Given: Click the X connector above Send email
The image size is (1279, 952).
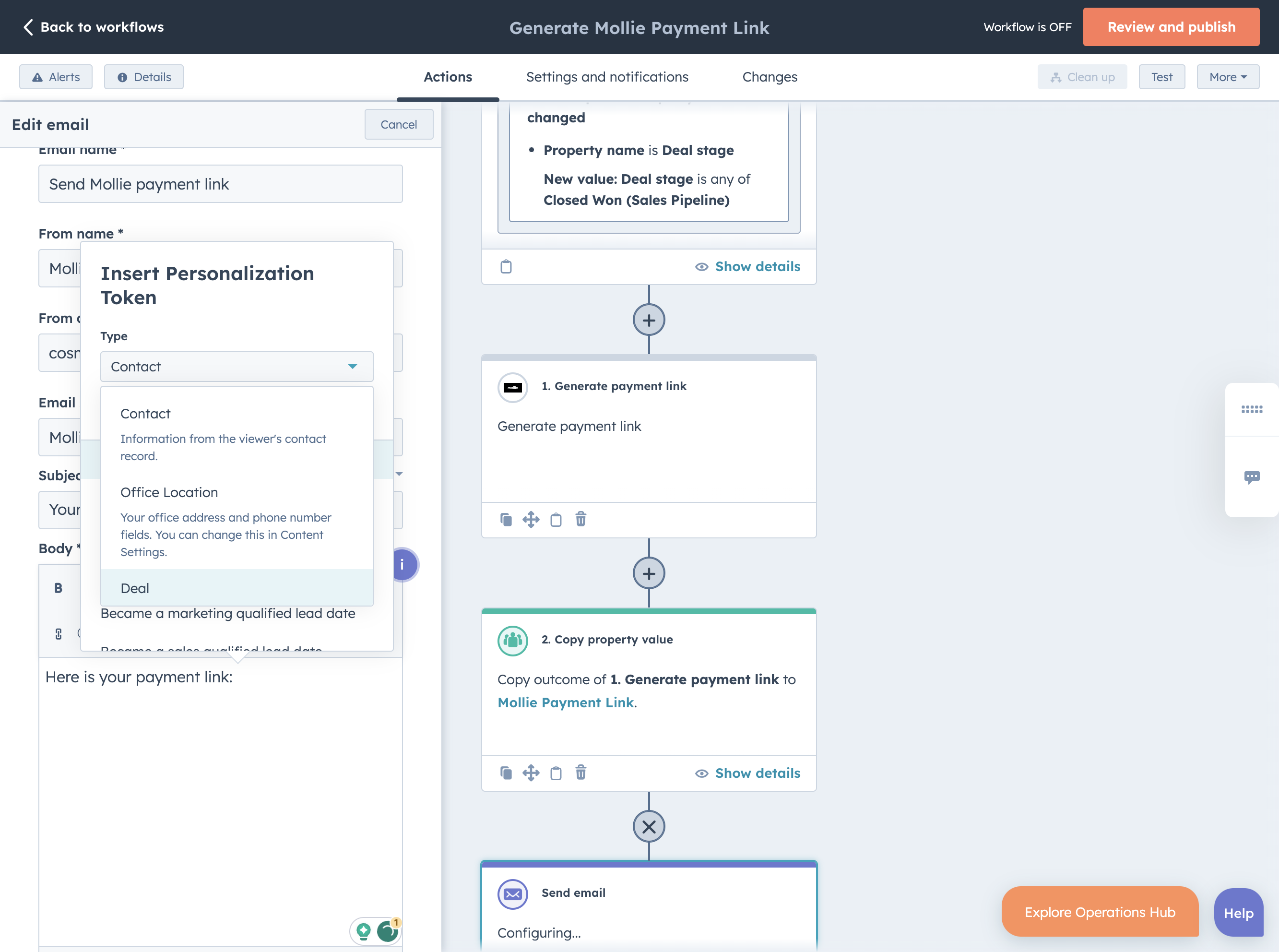Looking at the screenshot, I should tap(649, 827).
